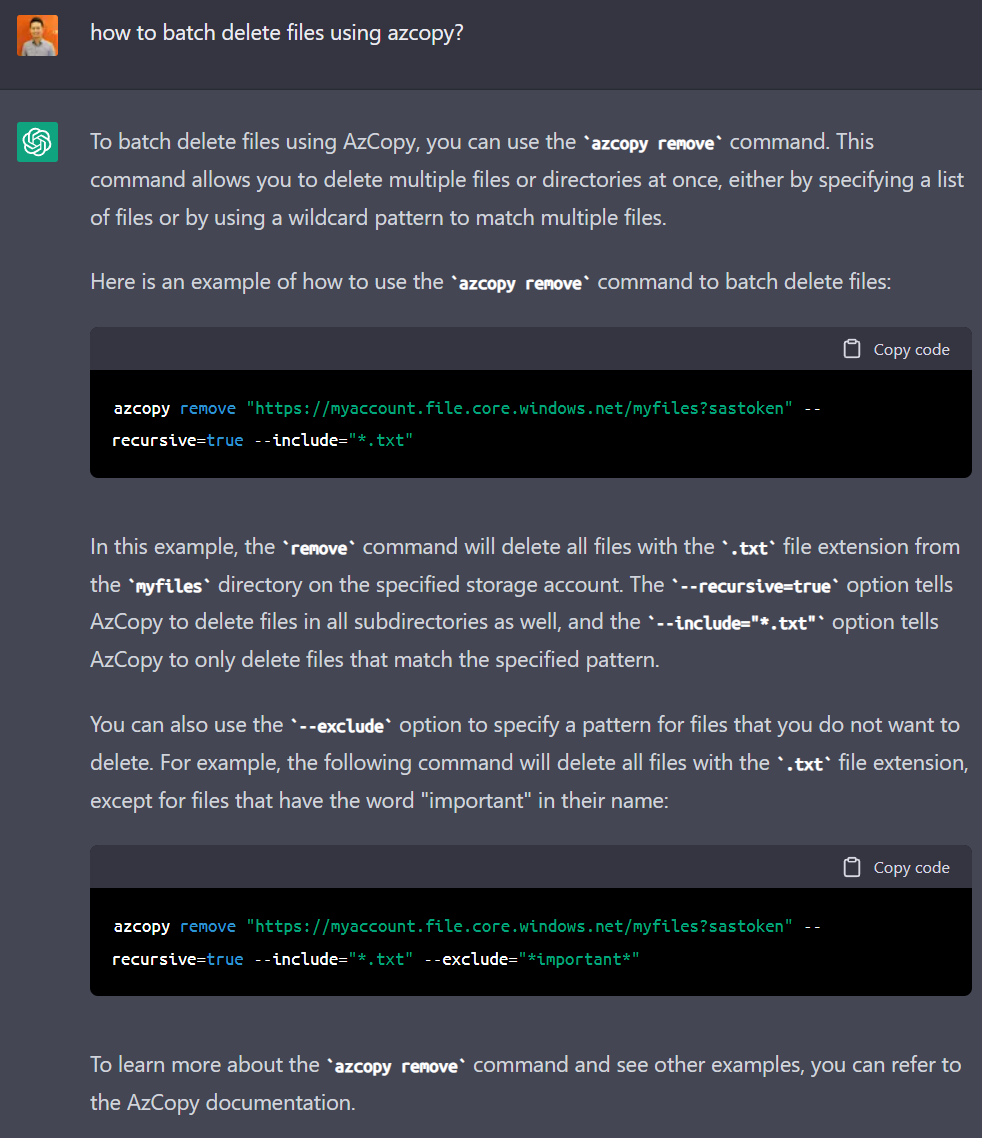Click the inline code '--exclude' in the paragraph
The height and width of the screenshot is (1138, 982).
coord(341,726)
